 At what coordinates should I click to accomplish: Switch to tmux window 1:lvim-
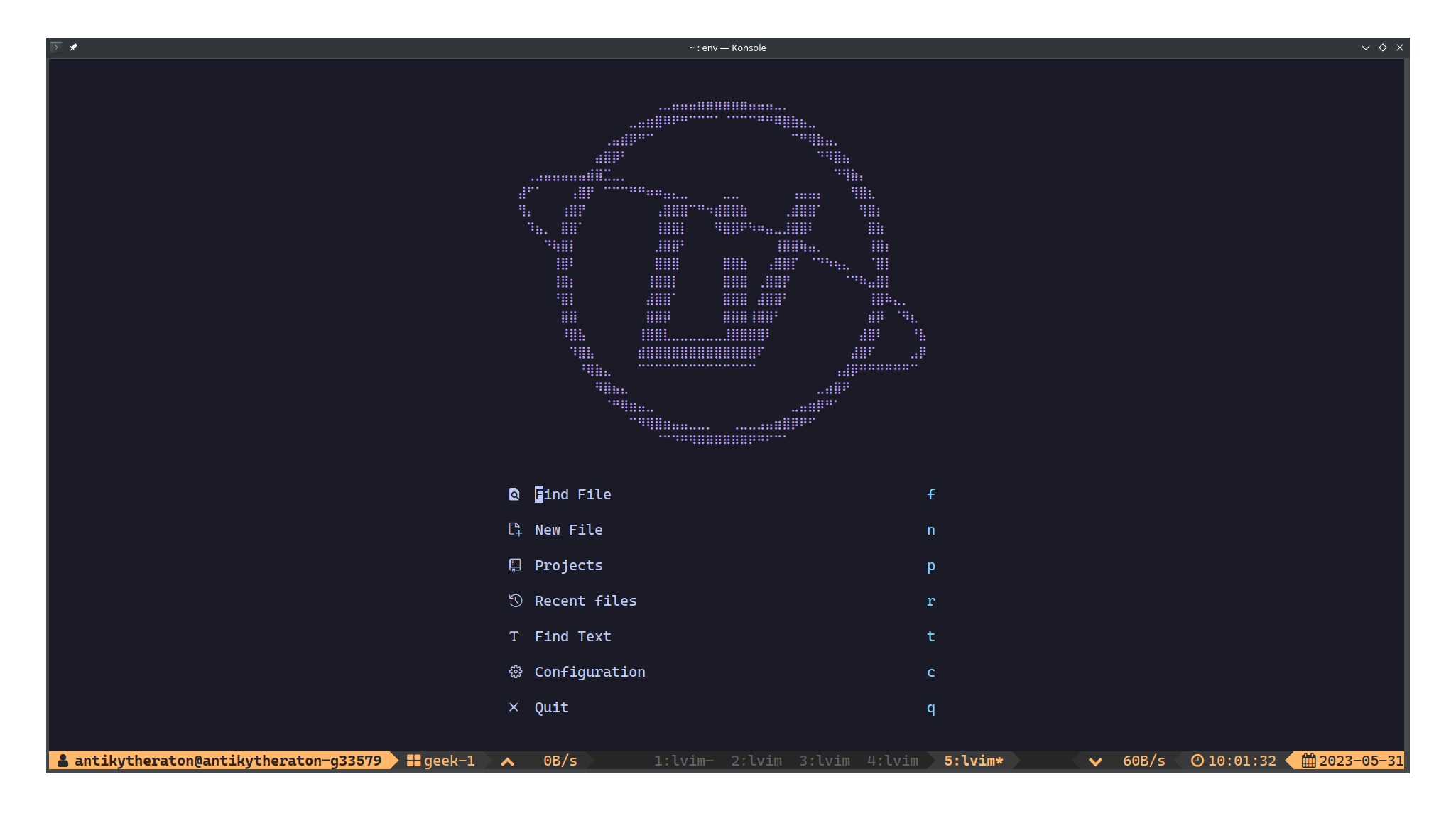click(683, 761)
